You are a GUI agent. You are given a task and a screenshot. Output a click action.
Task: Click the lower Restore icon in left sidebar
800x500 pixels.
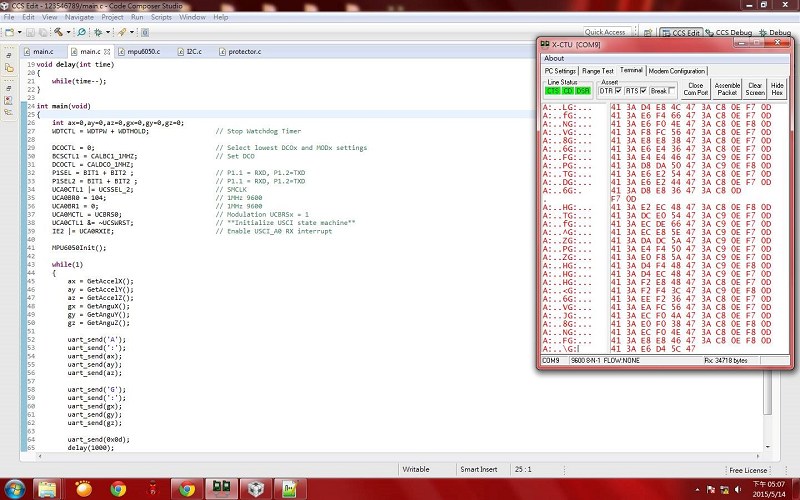(9, 88)
